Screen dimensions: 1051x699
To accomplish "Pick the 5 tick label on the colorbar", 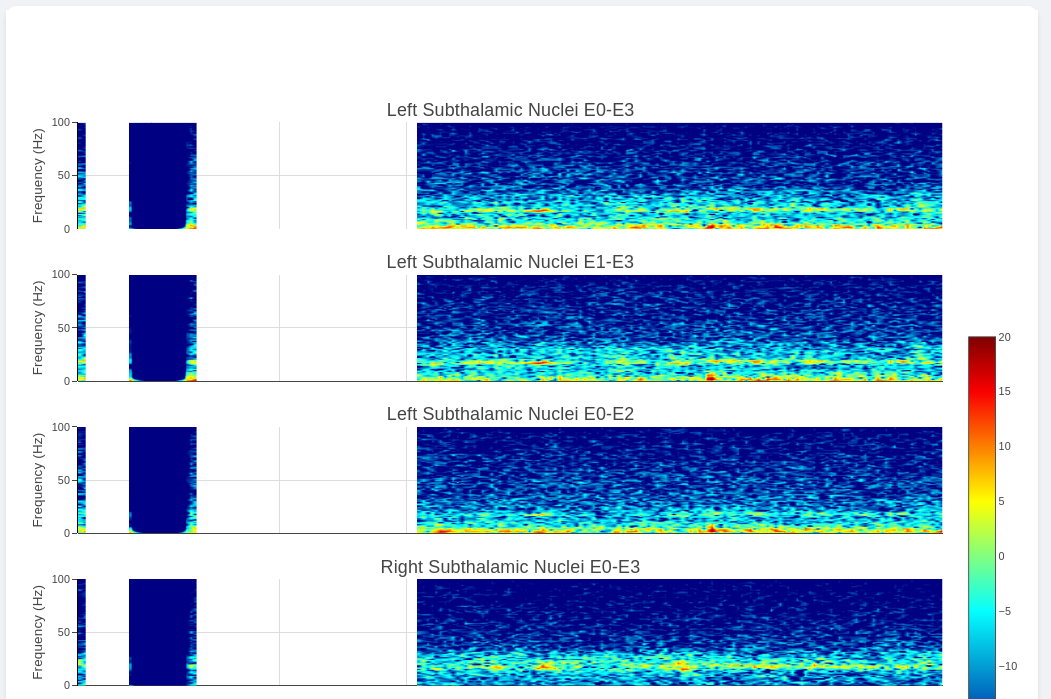I will (x=1001, y=501).
